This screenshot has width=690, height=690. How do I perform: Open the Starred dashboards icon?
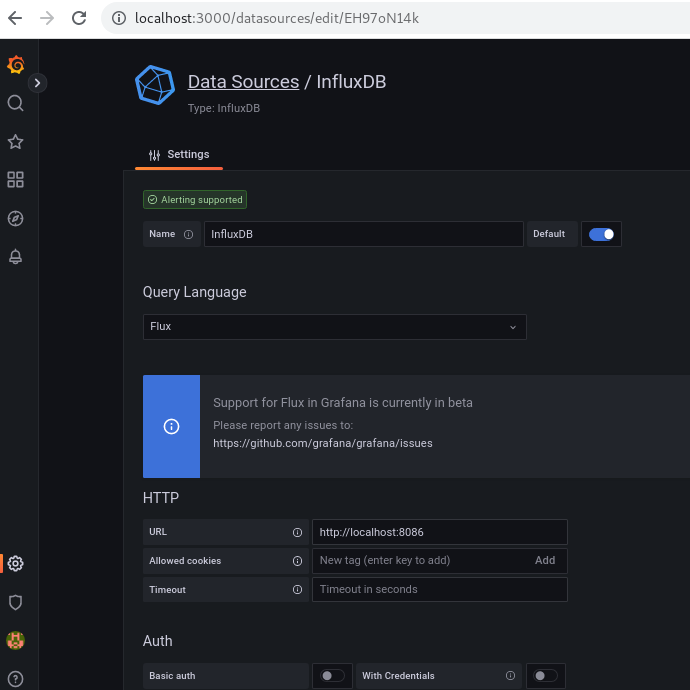coord(15,142)
